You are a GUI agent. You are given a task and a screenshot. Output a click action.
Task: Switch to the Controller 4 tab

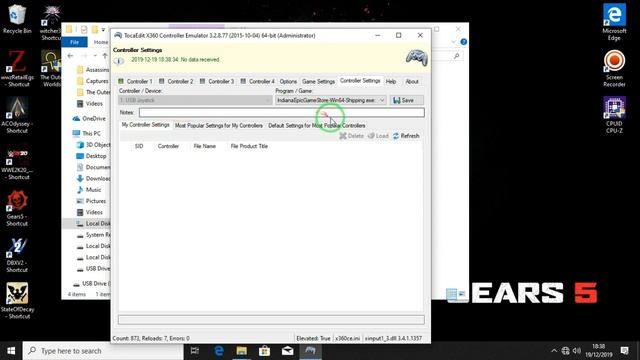click(258, 81)
